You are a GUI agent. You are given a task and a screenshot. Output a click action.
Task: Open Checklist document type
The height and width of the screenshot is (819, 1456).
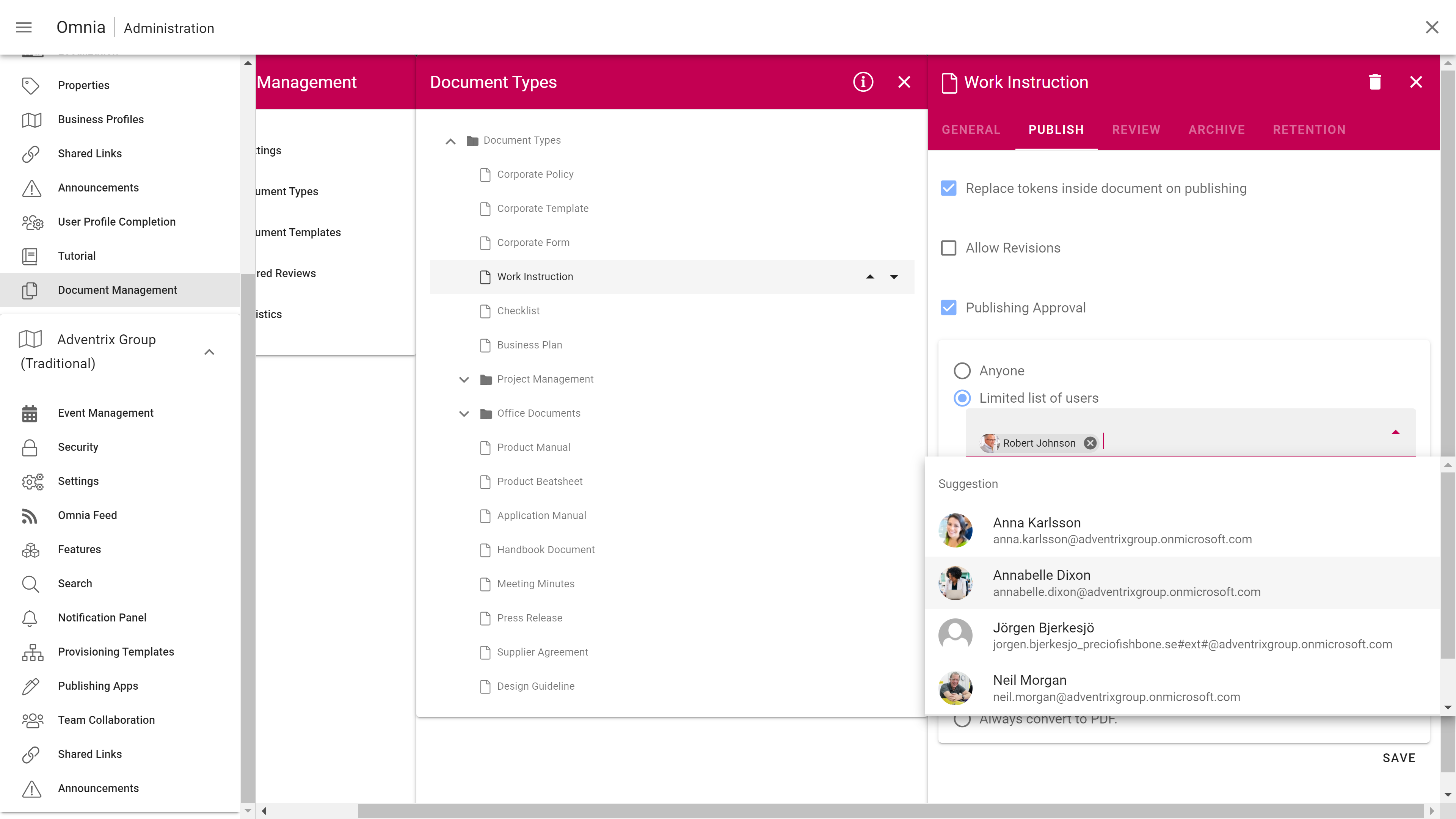(x=518, y=311)
